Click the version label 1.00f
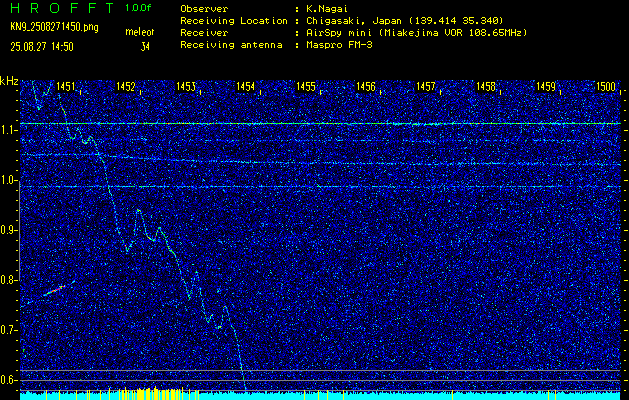Viewport: 629px width, 400px height. click(x=138, y=8)
